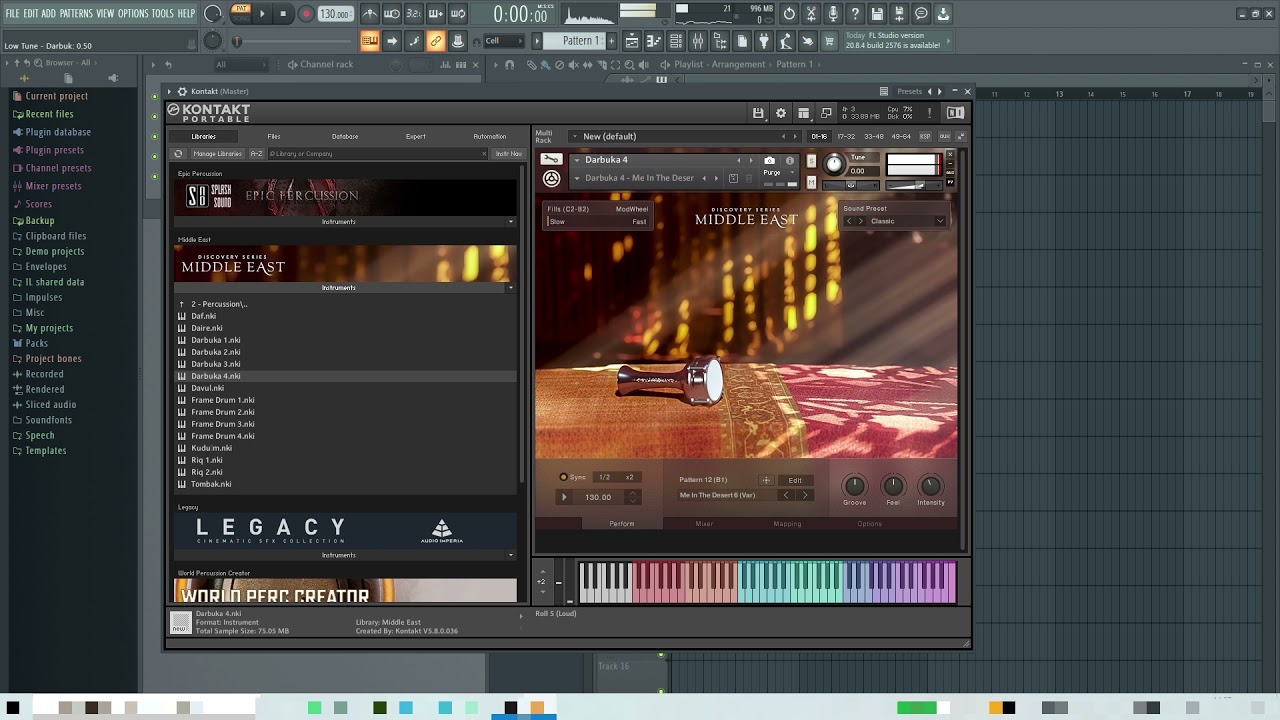This screenshot has width=1280, height=720.
Task: Adjust the Groove knob
Action: pyautogui.click(x=854, y=486)
